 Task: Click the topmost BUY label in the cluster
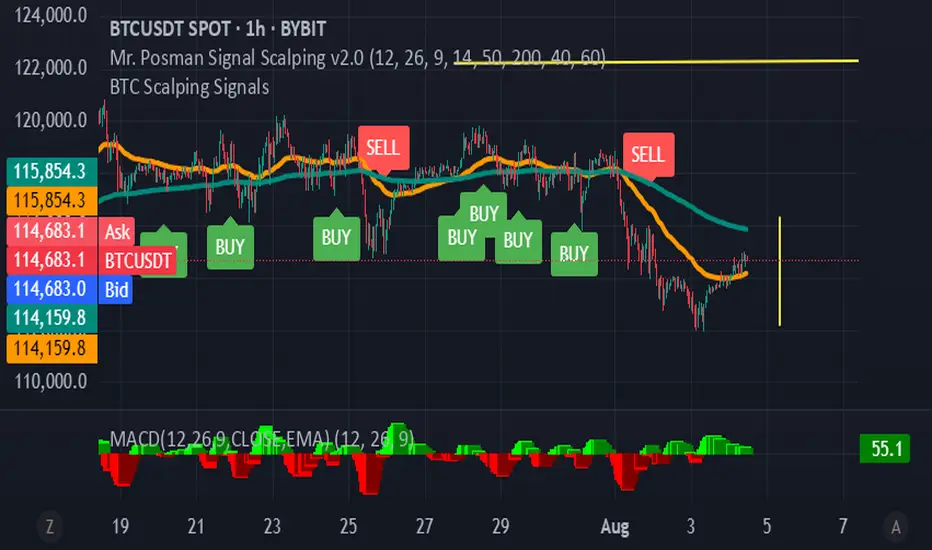point(483,212)
